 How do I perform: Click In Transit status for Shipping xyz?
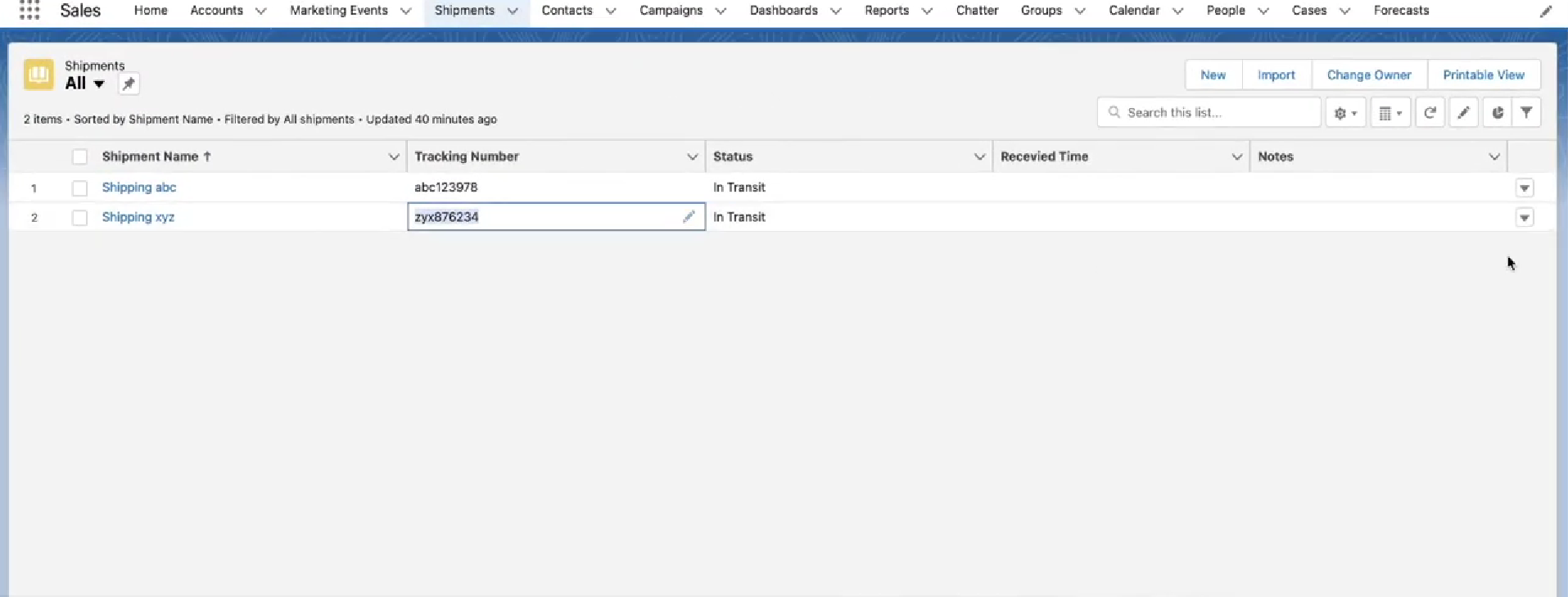(739, 217)
